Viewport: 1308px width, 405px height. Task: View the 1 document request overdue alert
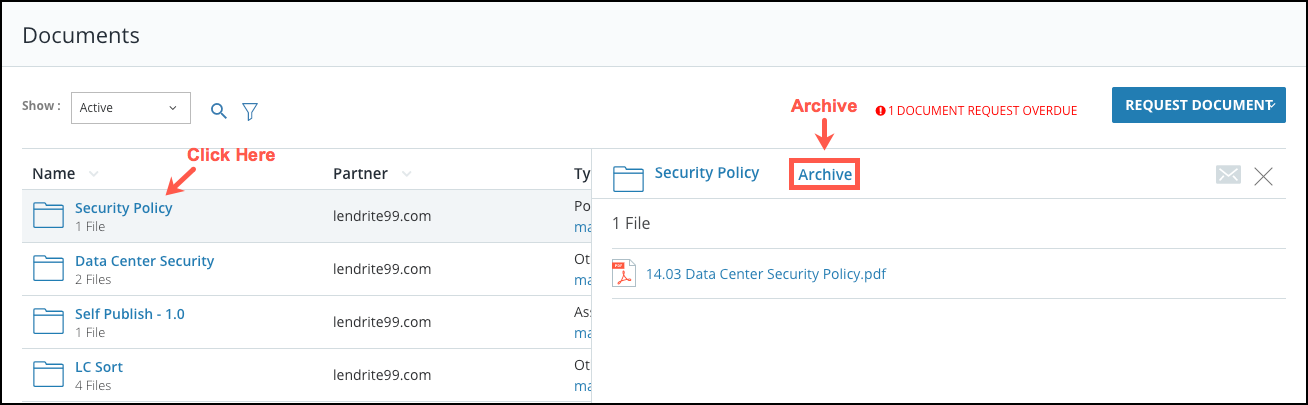pyautogui.click(x=976, y=111)
